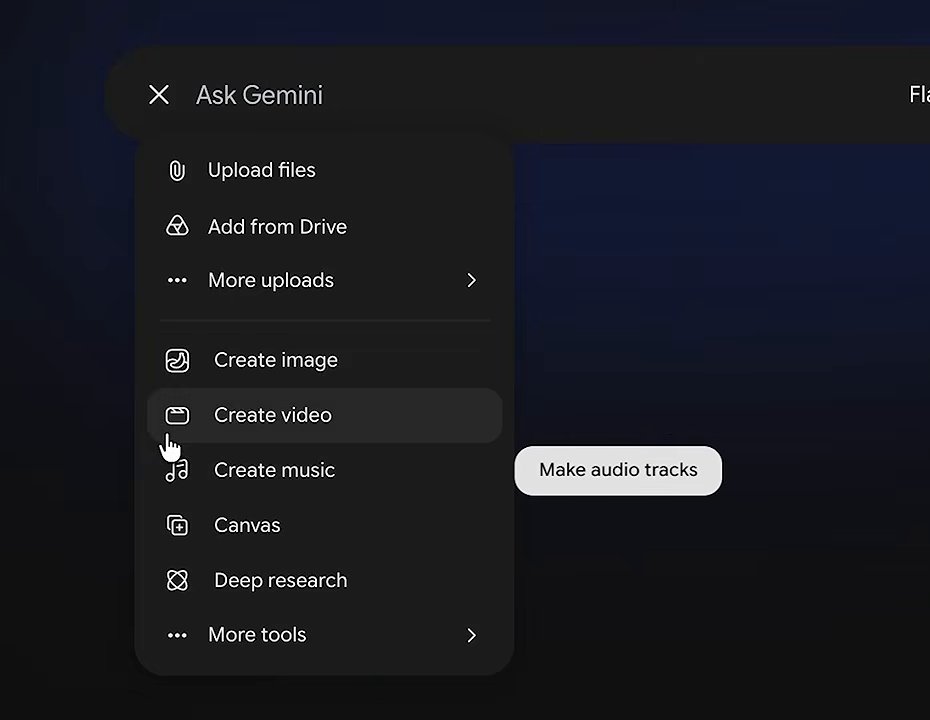Click the Canvas plus-square icon
The image size is (930, 720).
click(177, 525)
